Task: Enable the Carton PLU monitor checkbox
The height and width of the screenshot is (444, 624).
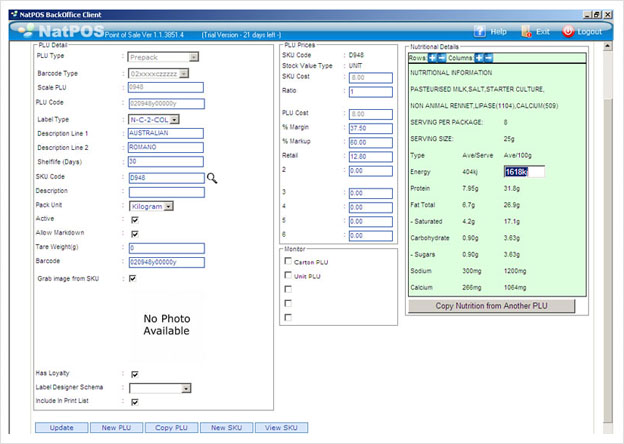Action: click(288, 261)
